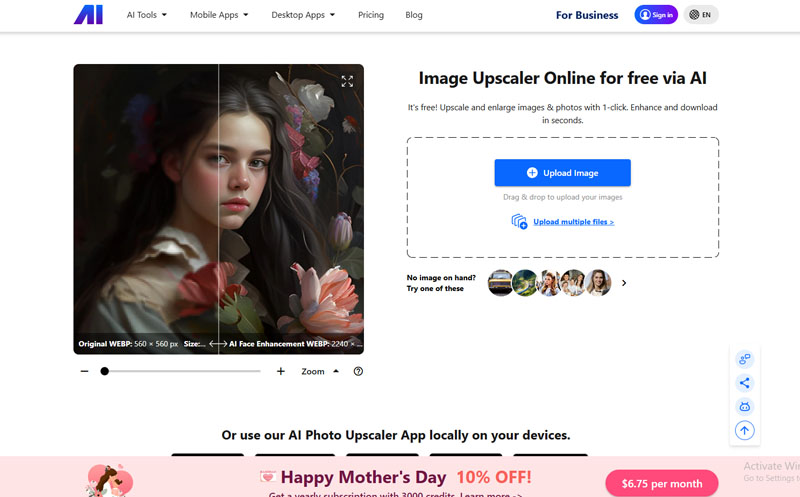Screen dimensions: 800x497
Task: Click the Sign in button
Action: 656,15
